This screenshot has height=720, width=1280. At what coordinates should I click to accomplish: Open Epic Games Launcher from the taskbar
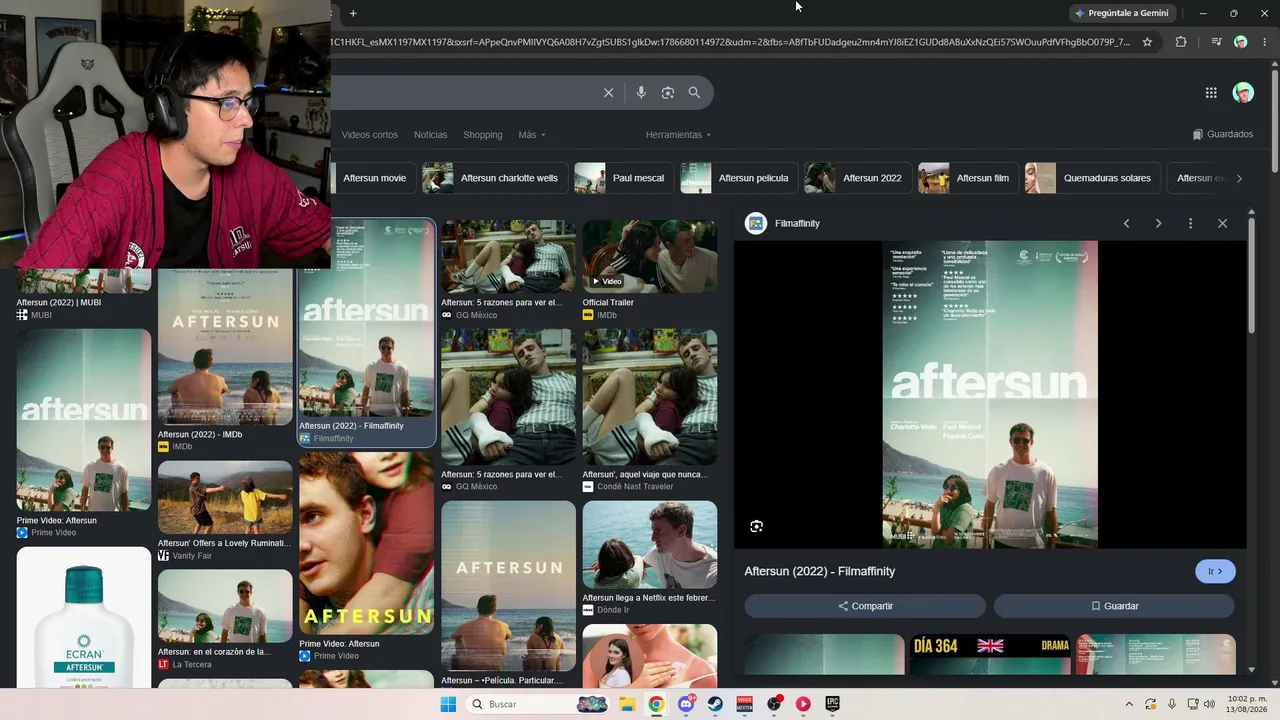[x=832, y=704]
